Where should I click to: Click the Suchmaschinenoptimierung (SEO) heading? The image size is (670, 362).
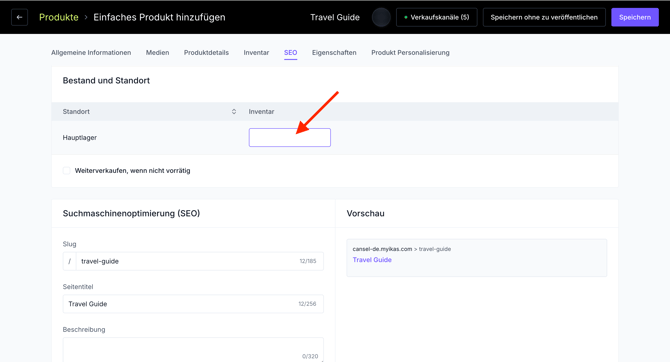(131, 213)
